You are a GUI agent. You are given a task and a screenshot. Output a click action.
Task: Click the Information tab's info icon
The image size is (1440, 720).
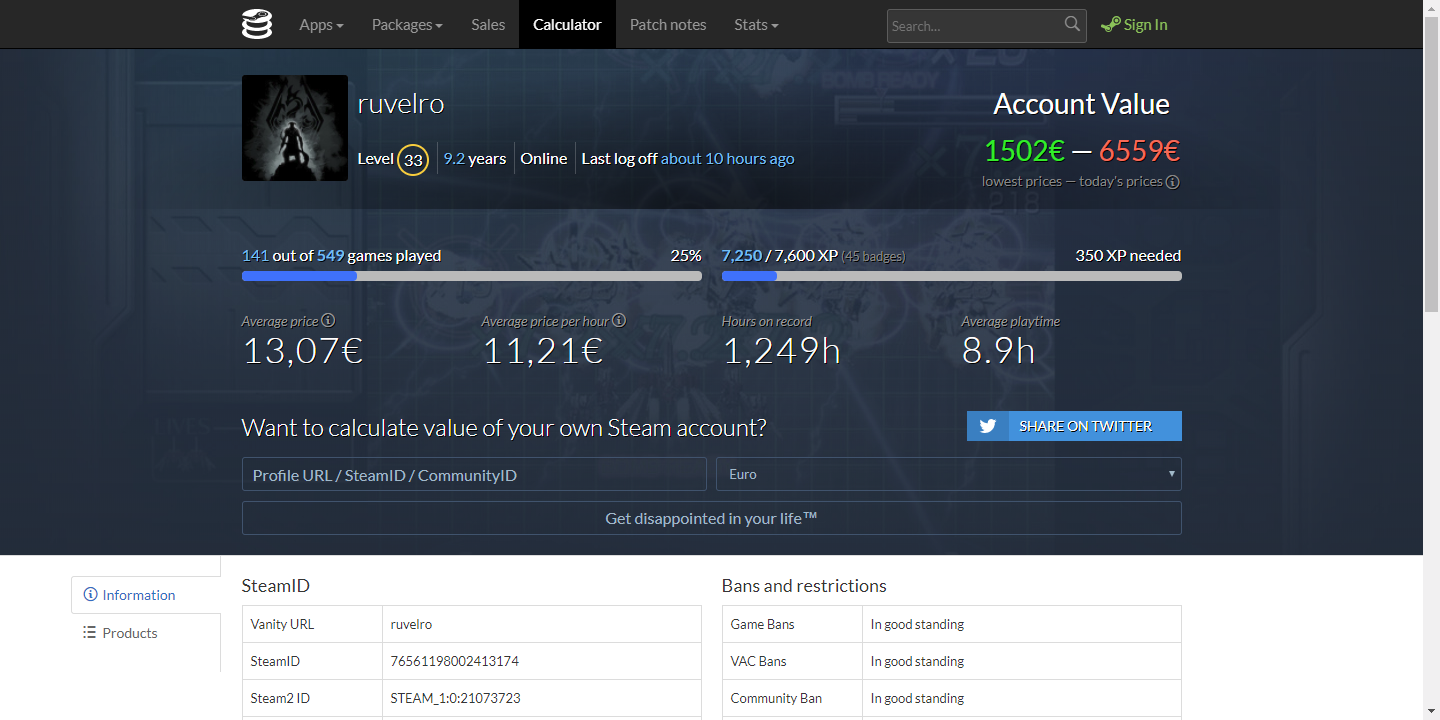91,595
